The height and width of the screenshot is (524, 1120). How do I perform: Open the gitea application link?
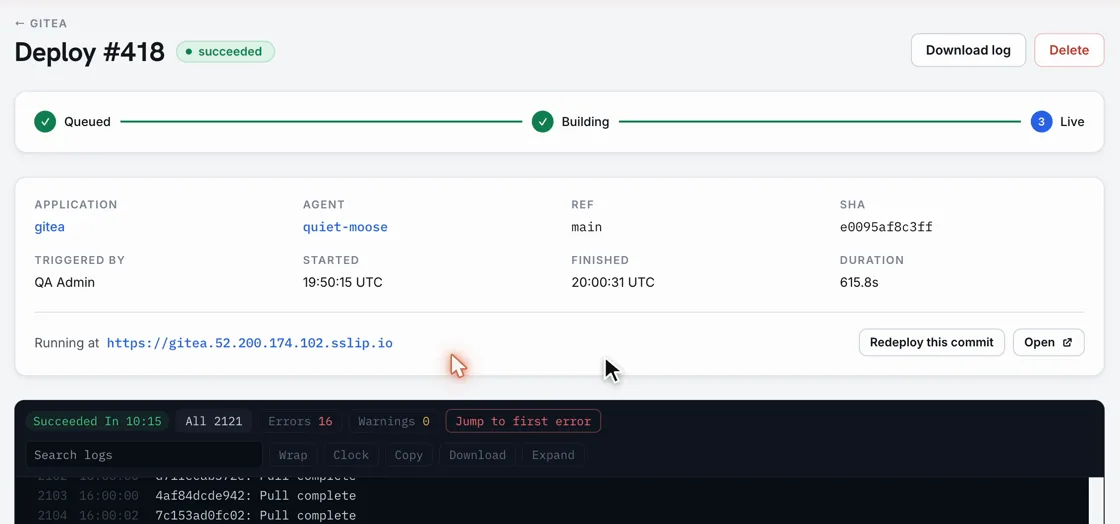[49, 227]
